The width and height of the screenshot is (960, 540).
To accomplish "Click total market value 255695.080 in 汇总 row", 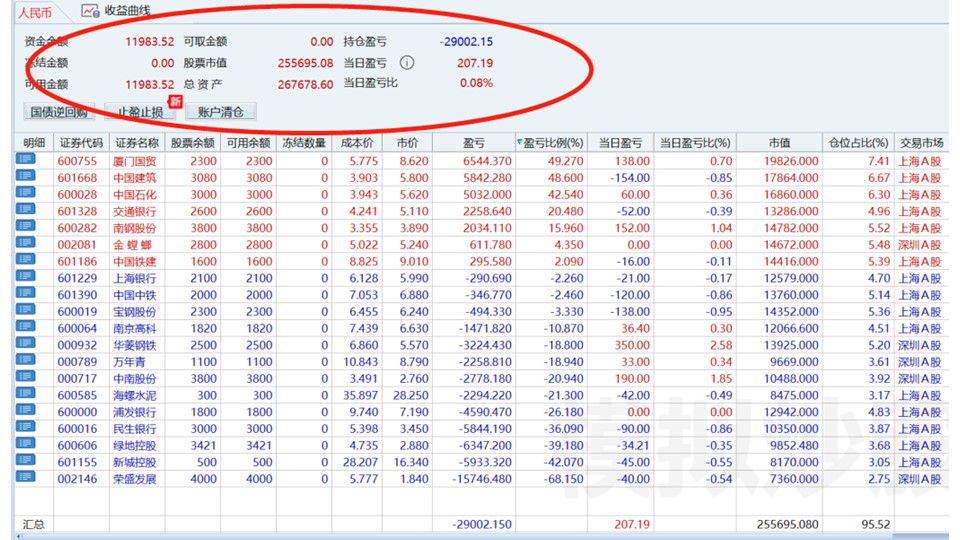I will (787, 525).
